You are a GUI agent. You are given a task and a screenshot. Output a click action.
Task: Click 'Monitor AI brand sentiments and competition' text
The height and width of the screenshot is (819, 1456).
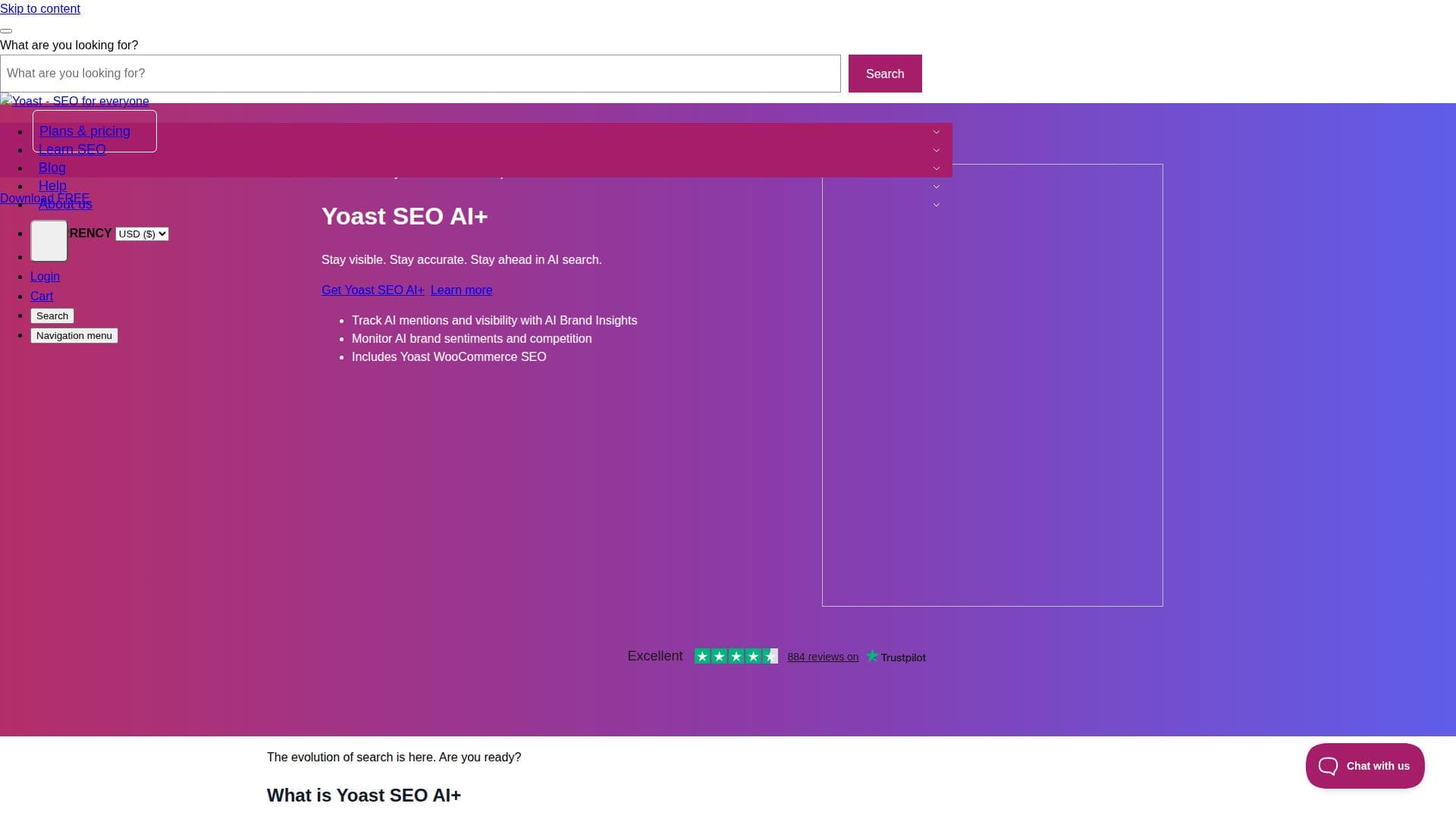[x=472, y=339]
